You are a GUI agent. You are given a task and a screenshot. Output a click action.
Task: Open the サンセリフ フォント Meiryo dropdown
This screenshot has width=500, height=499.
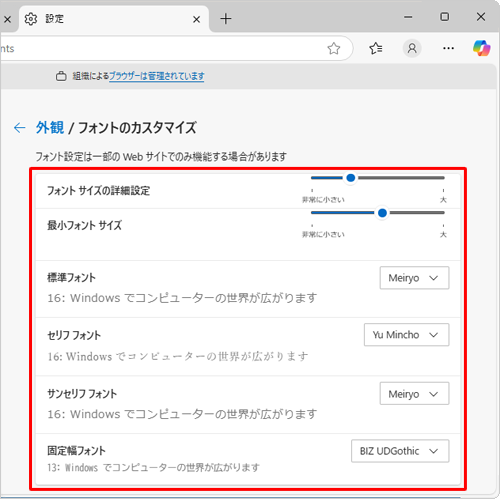[x=414, y=394]
